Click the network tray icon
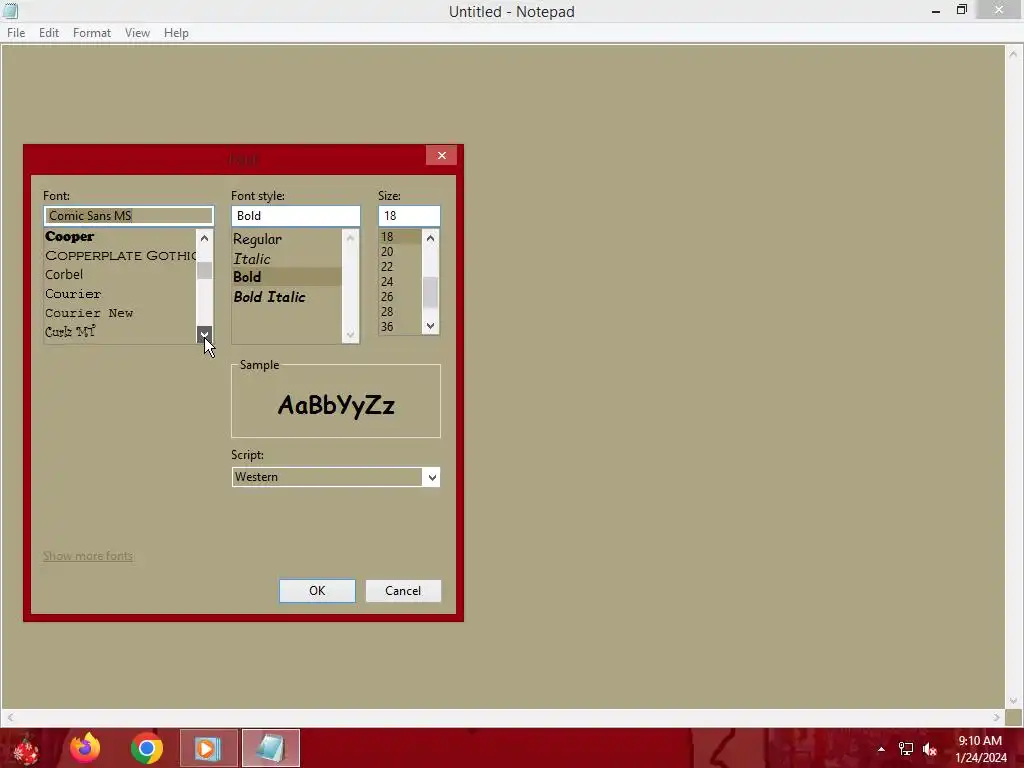This screenshot has height=768, width=1024. click(906, 749)
